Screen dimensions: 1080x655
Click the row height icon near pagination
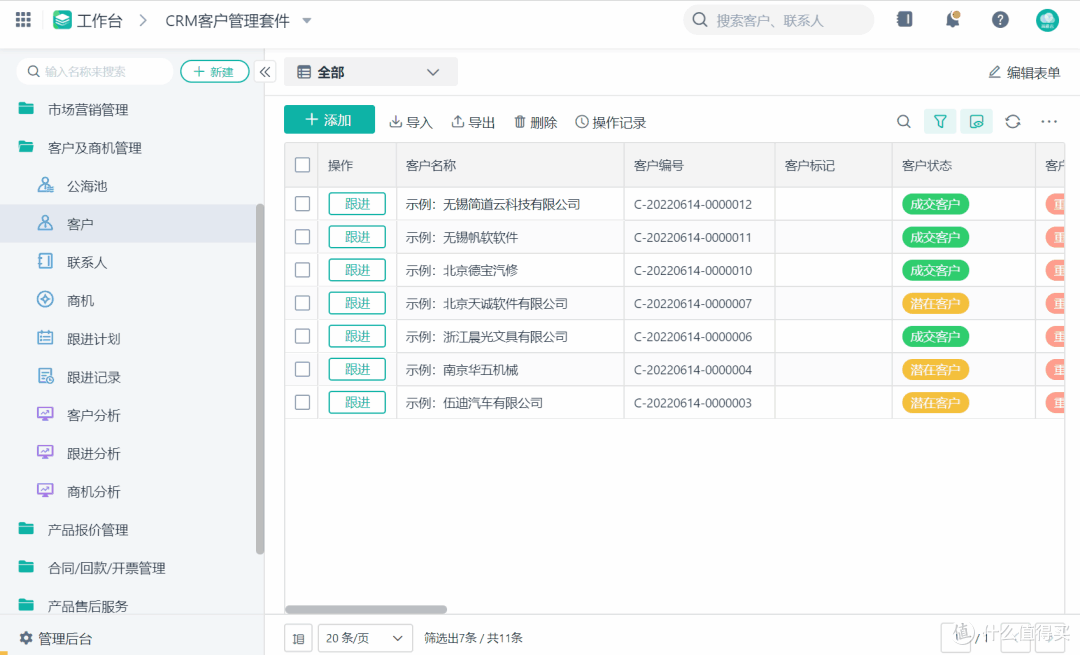click(298, 638)
